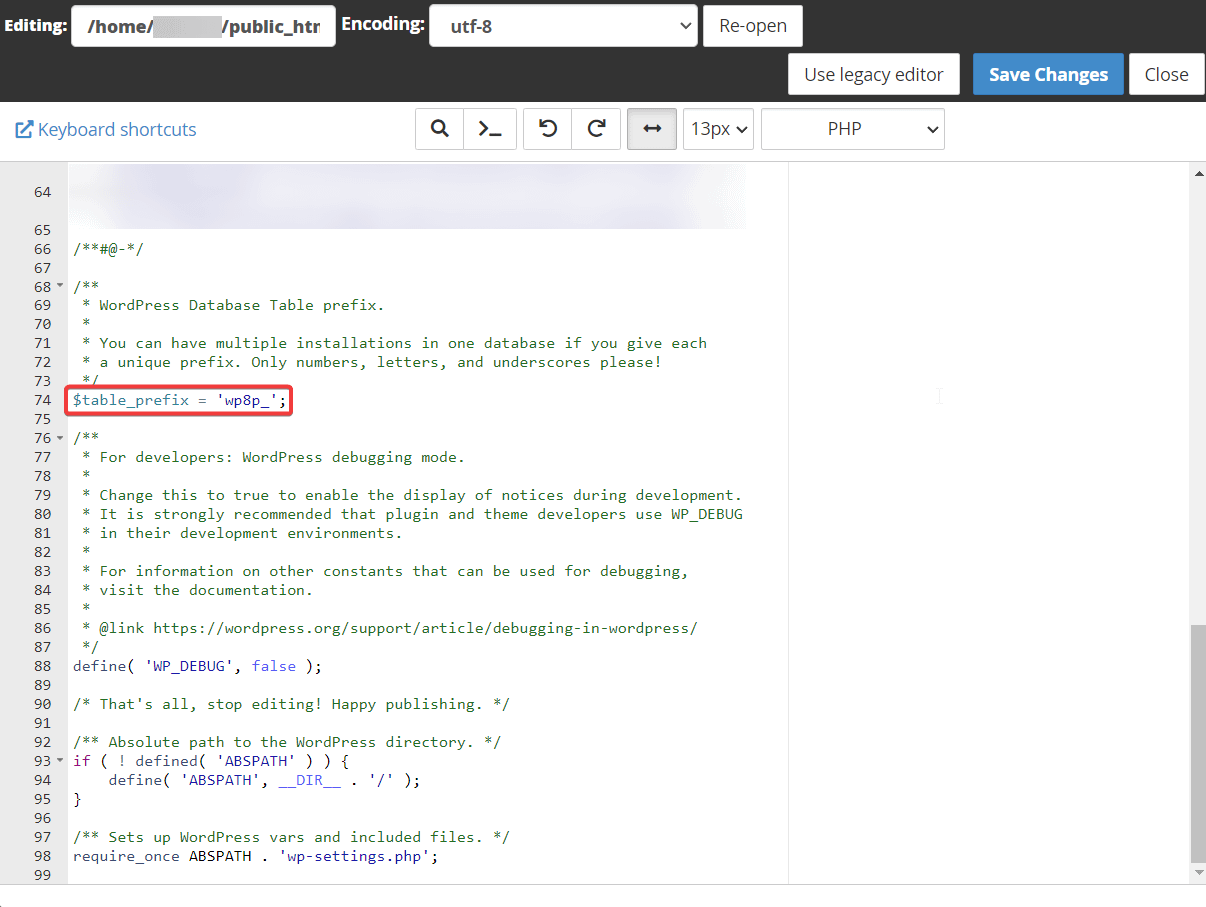Click the vertical scrollbar thumb

coord(1198,742)
